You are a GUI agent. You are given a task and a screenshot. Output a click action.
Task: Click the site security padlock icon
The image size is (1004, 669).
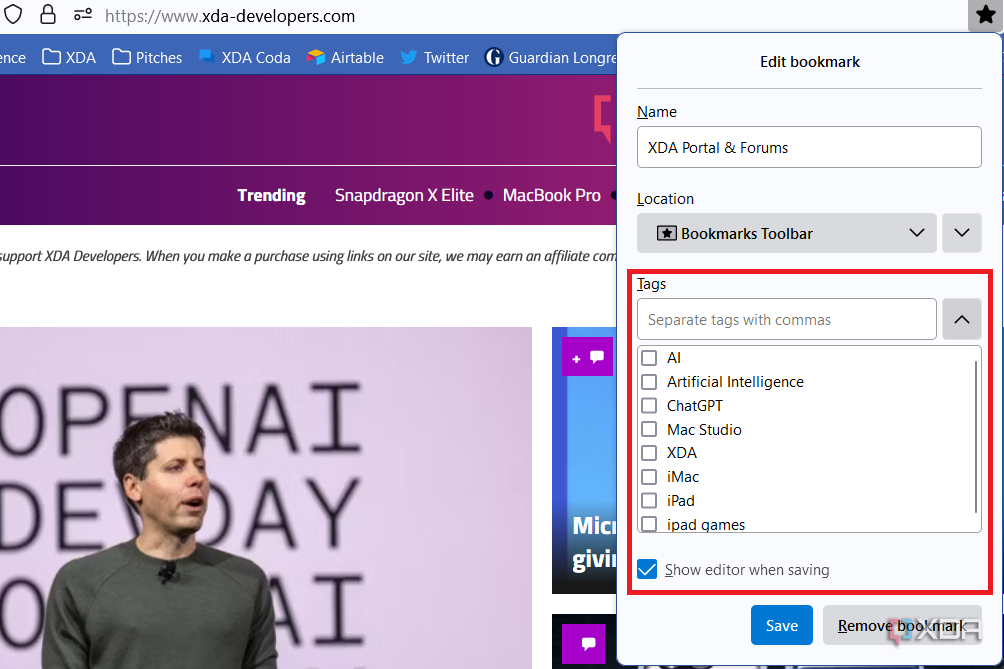48,15
